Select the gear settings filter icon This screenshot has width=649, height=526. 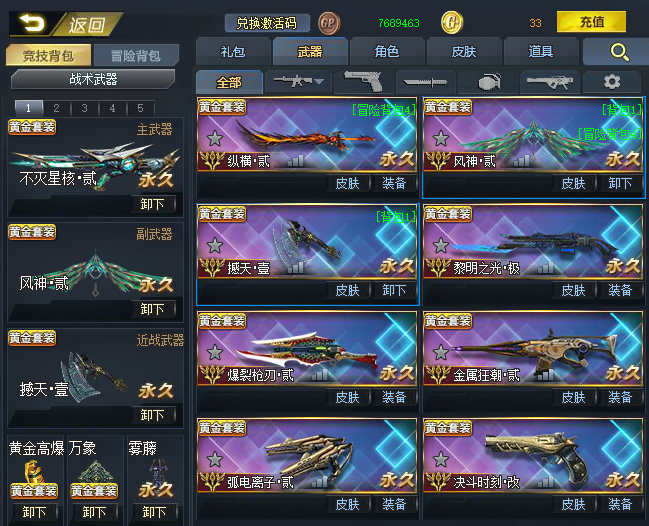tap(612, 82)
